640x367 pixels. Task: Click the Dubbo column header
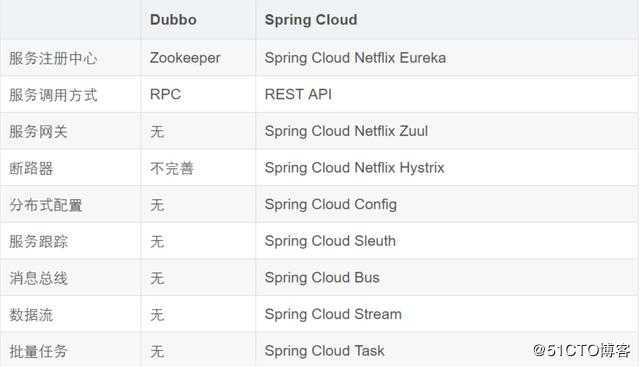click(173, 20)
